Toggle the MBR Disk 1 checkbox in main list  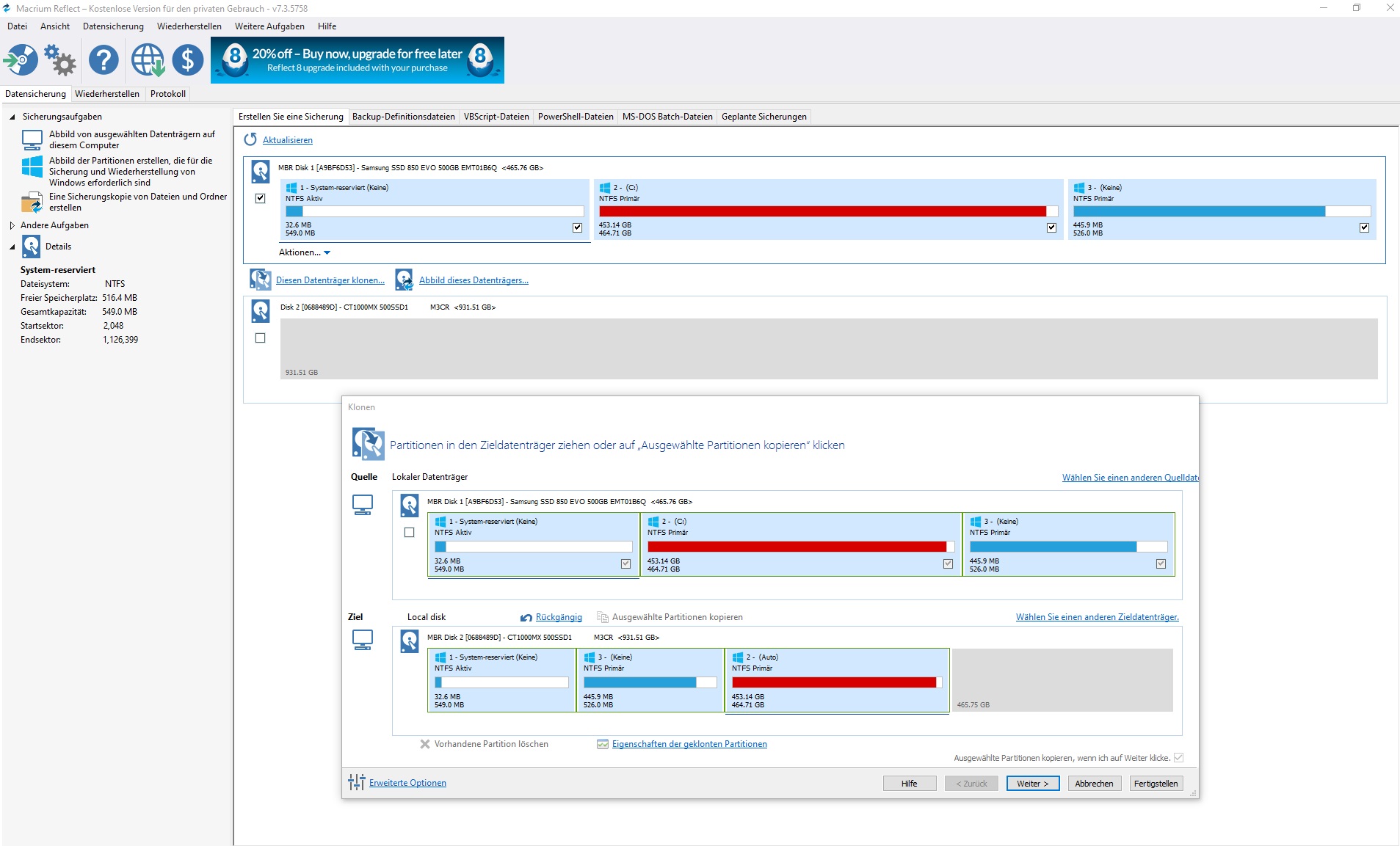tap(260, 198)
